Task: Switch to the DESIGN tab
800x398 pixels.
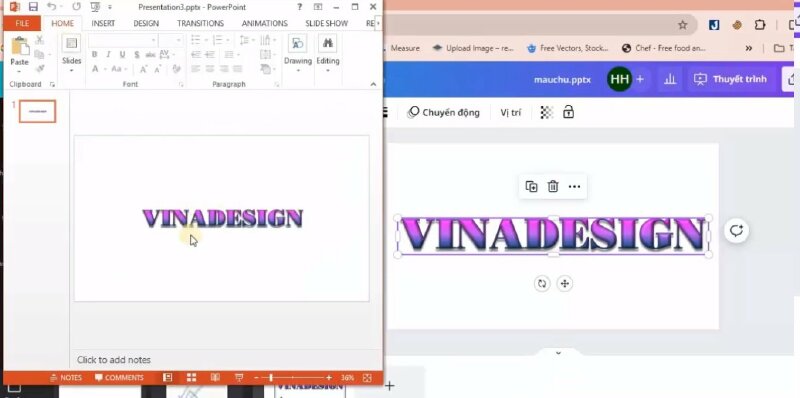Action: click(x=146, y=23)
